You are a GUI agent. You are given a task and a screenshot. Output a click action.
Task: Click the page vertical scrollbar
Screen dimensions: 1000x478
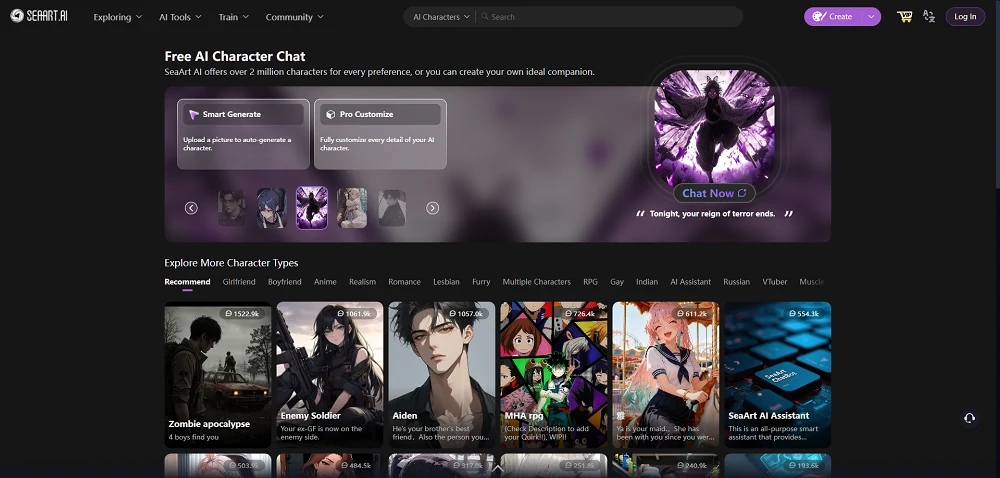pos(997,239)
